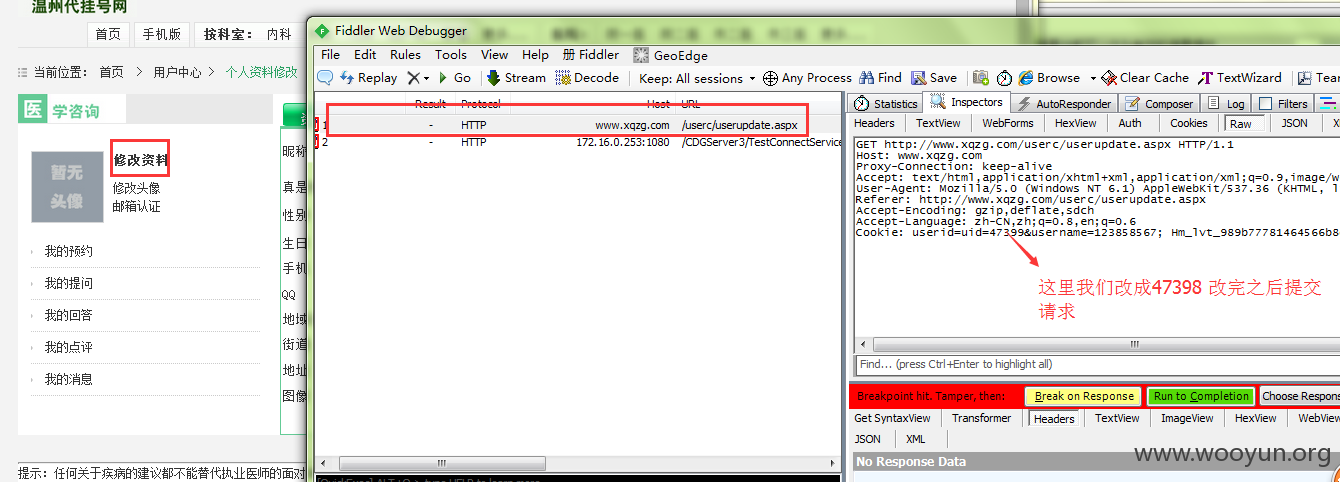Select request Raw inspector tab
This screenshot has height=482, width=1340.
tap(1241, 124)
